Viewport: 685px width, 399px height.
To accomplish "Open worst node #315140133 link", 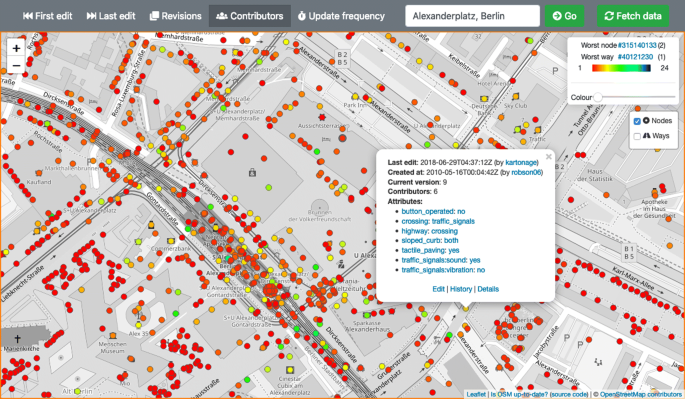I will [637, 45].
